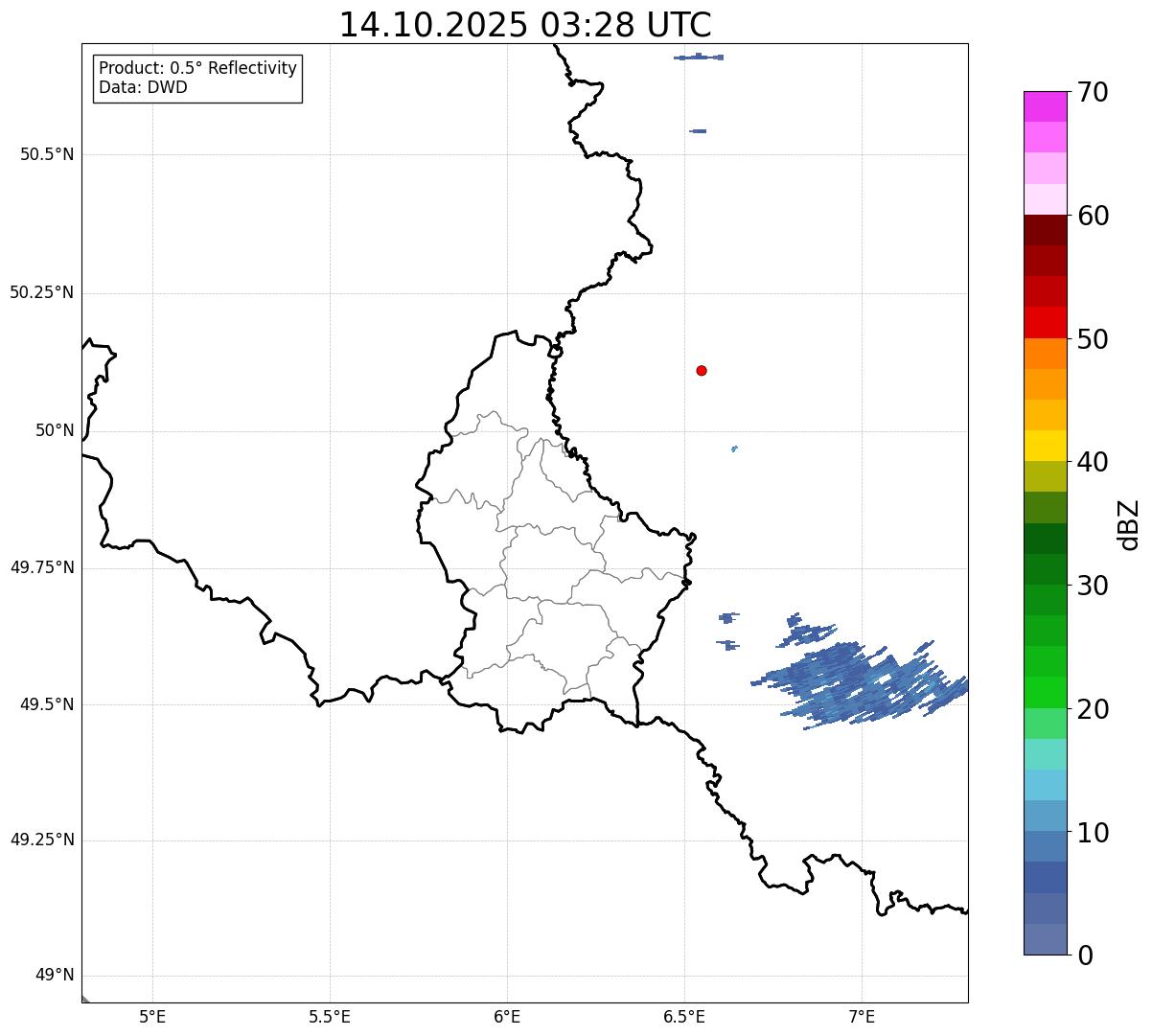Select the Data: DWD text
The height and width of the screenshot is (1036, 1152).
pos(143,87)
